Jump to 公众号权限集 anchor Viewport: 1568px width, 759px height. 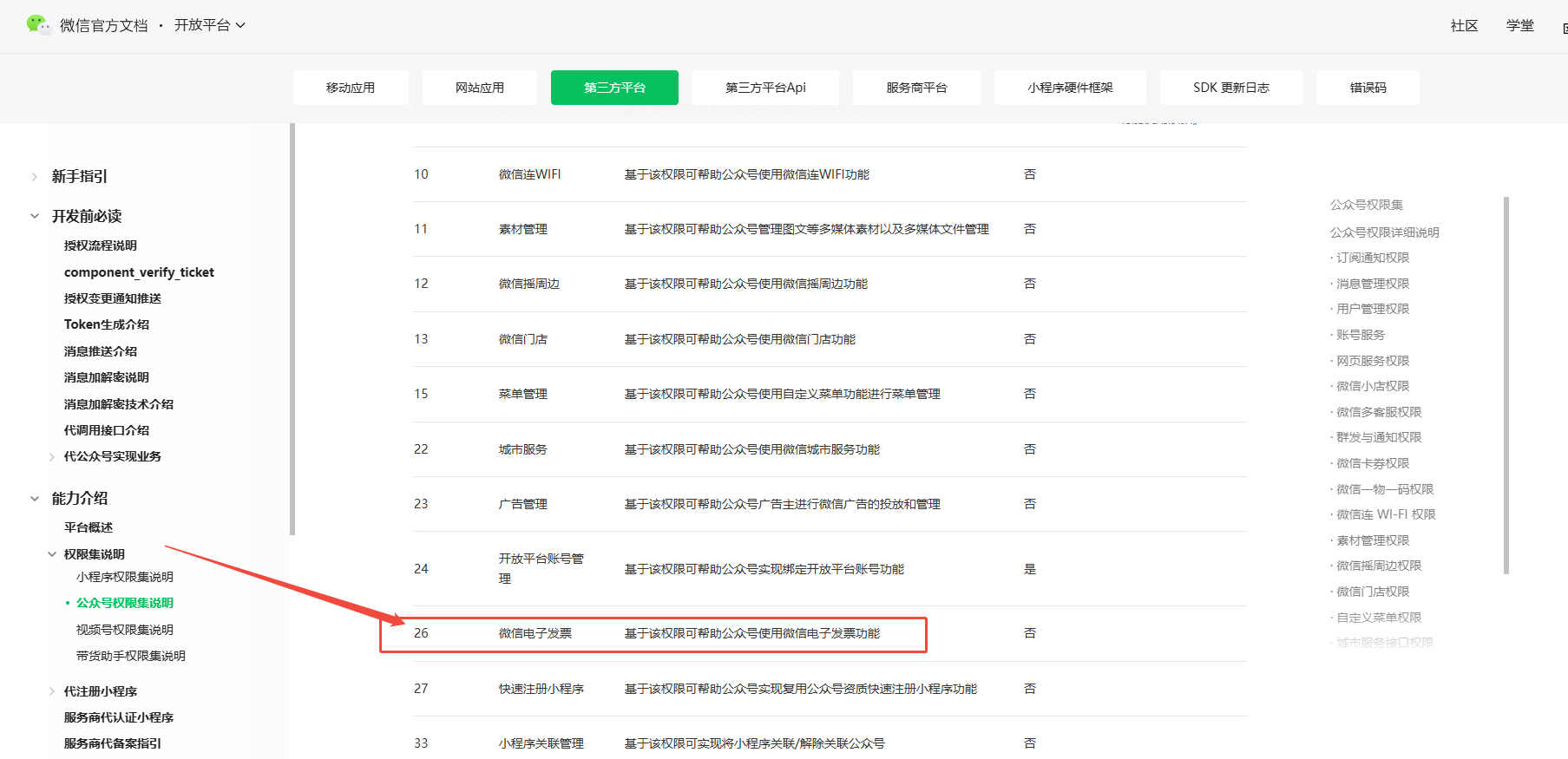click(1367, 205)
